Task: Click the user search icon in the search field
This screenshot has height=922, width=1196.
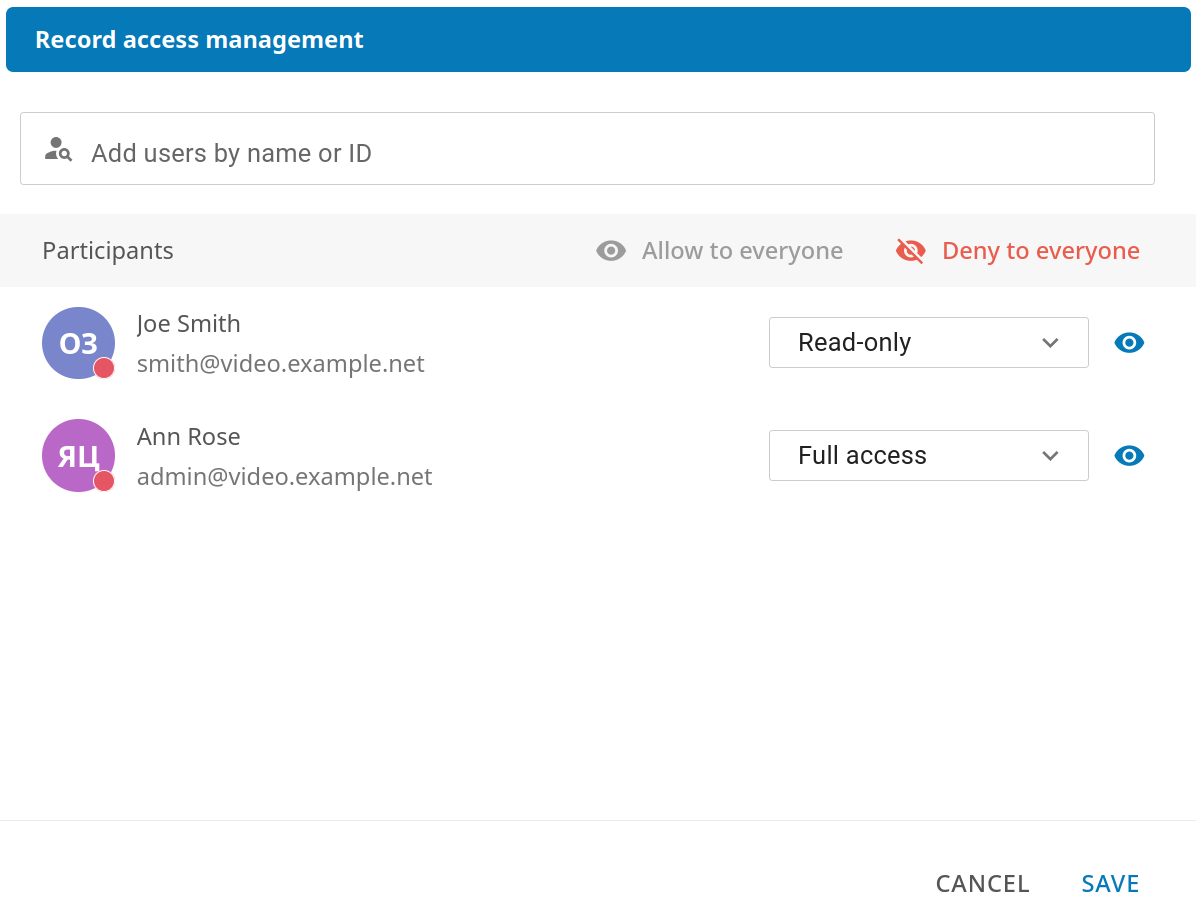Action: click(58, 150)
